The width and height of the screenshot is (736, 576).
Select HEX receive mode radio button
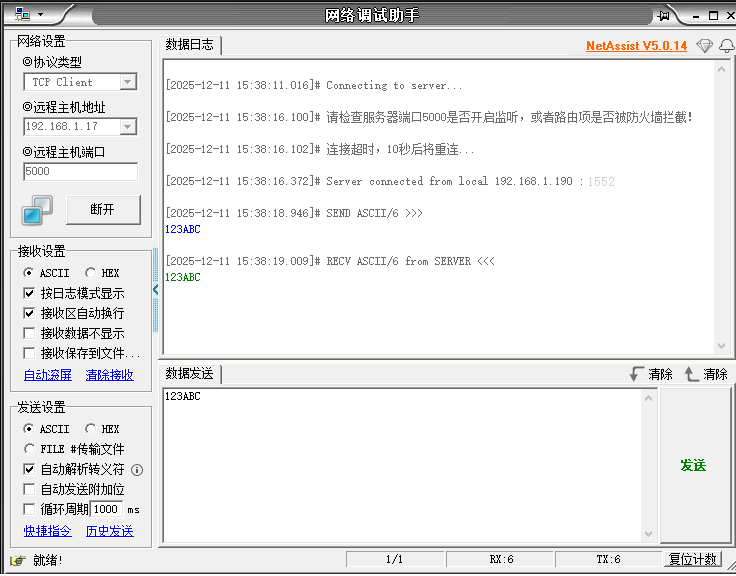91,273
